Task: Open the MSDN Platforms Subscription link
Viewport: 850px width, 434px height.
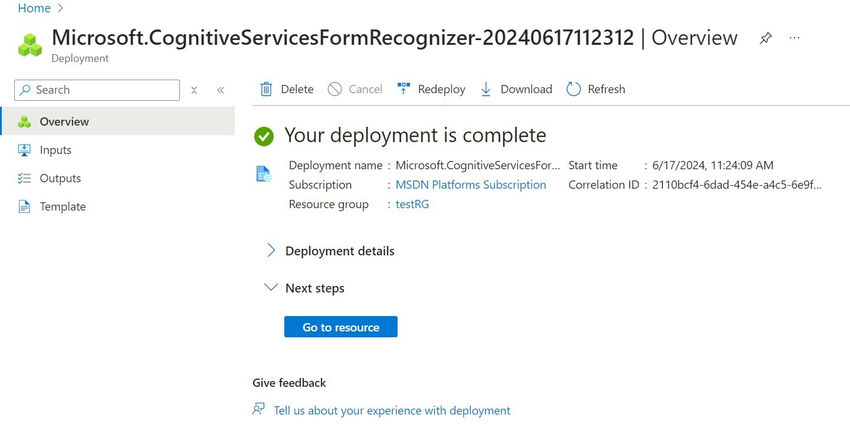Action: pyautogui.click(x=471, y=185)
